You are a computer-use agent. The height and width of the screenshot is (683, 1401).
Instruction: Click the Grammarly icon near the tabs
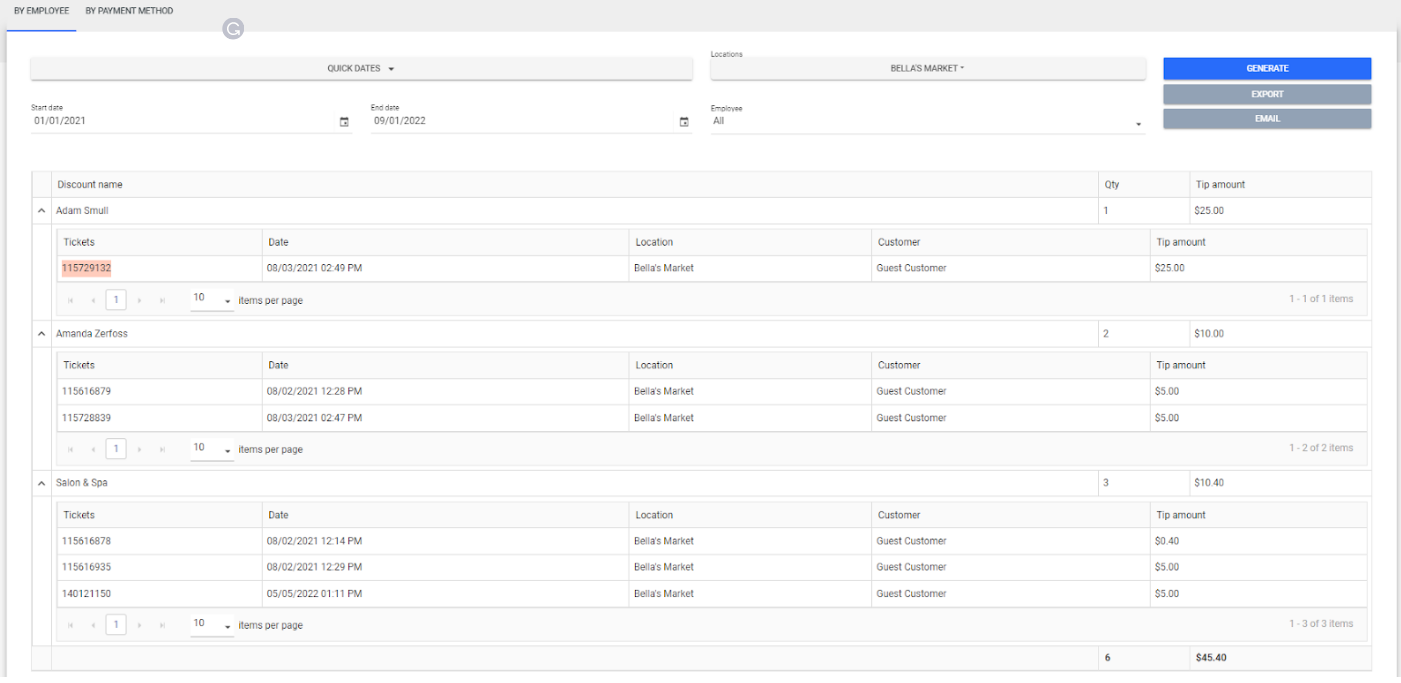233,29
